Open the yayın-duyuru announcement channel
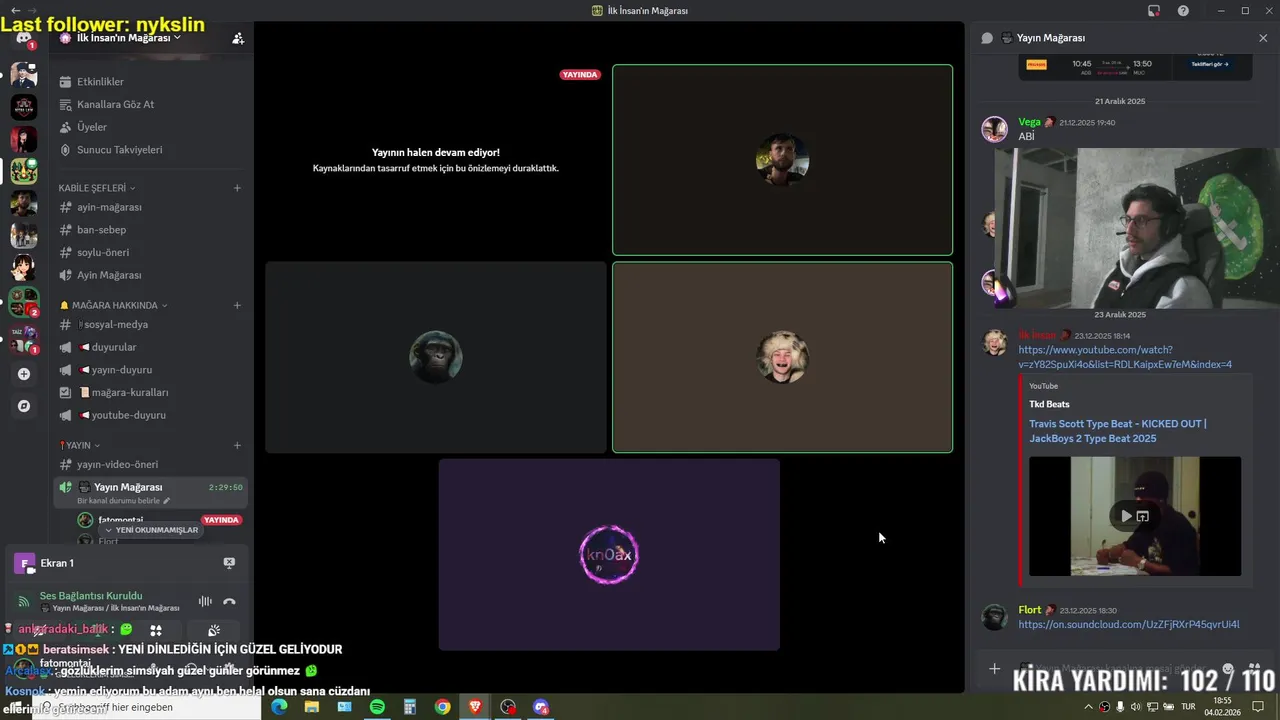Image resolution: width=1280 pixels, height=720 pixels. click(150, 370)
